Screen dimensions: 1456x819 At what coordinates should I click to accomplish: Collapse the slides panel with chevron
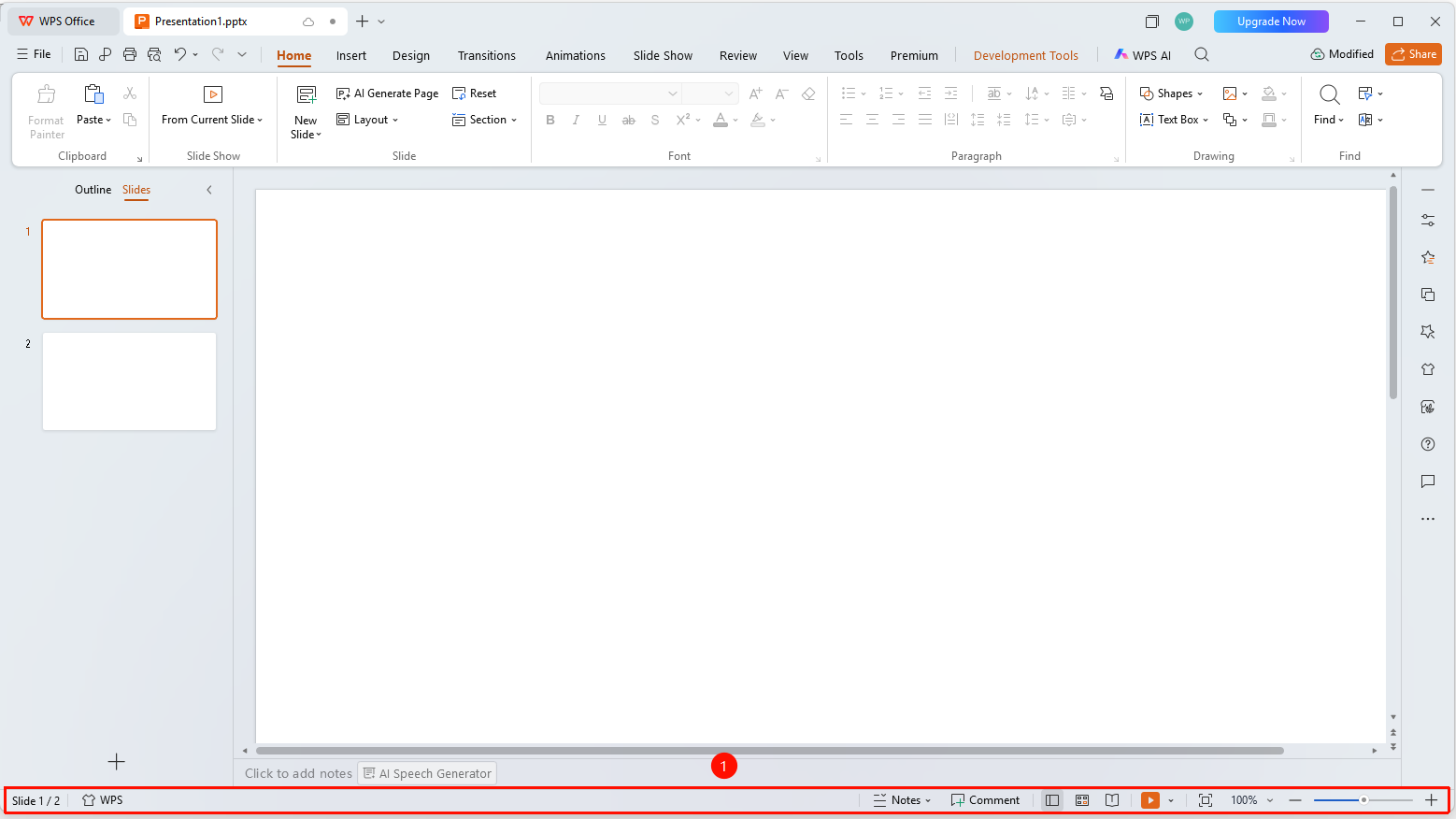coord(209,190)
